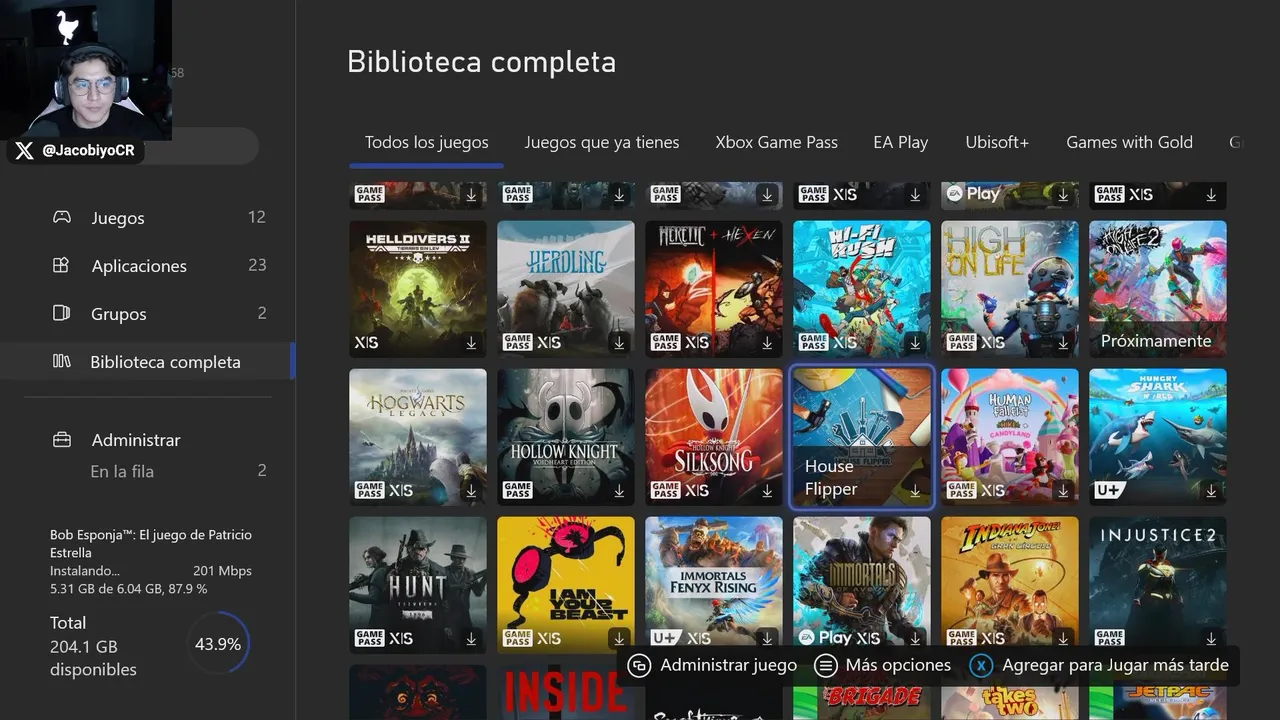Click the Juegos controller icon
This screenshot has height=720, width=1280.
click(x=61, y=217)
